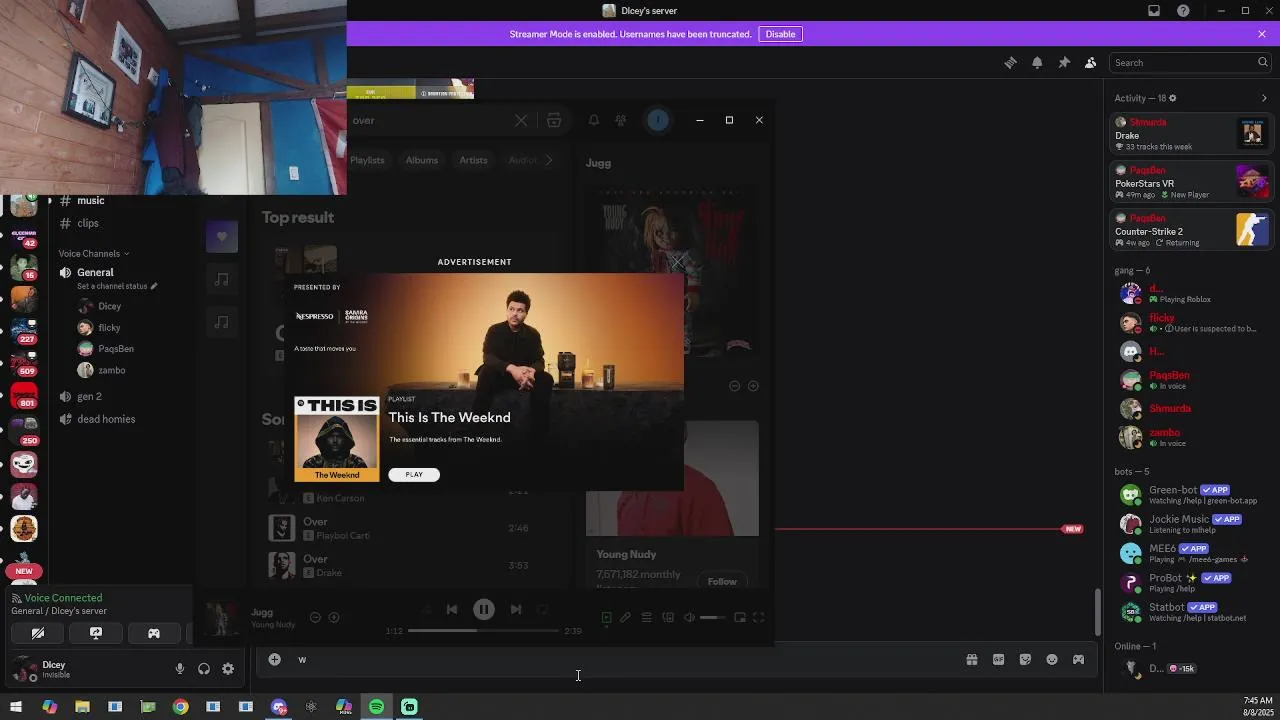Open Discord User Settings gear
This screenshot has width=1280, height=720.
[228, 669]
